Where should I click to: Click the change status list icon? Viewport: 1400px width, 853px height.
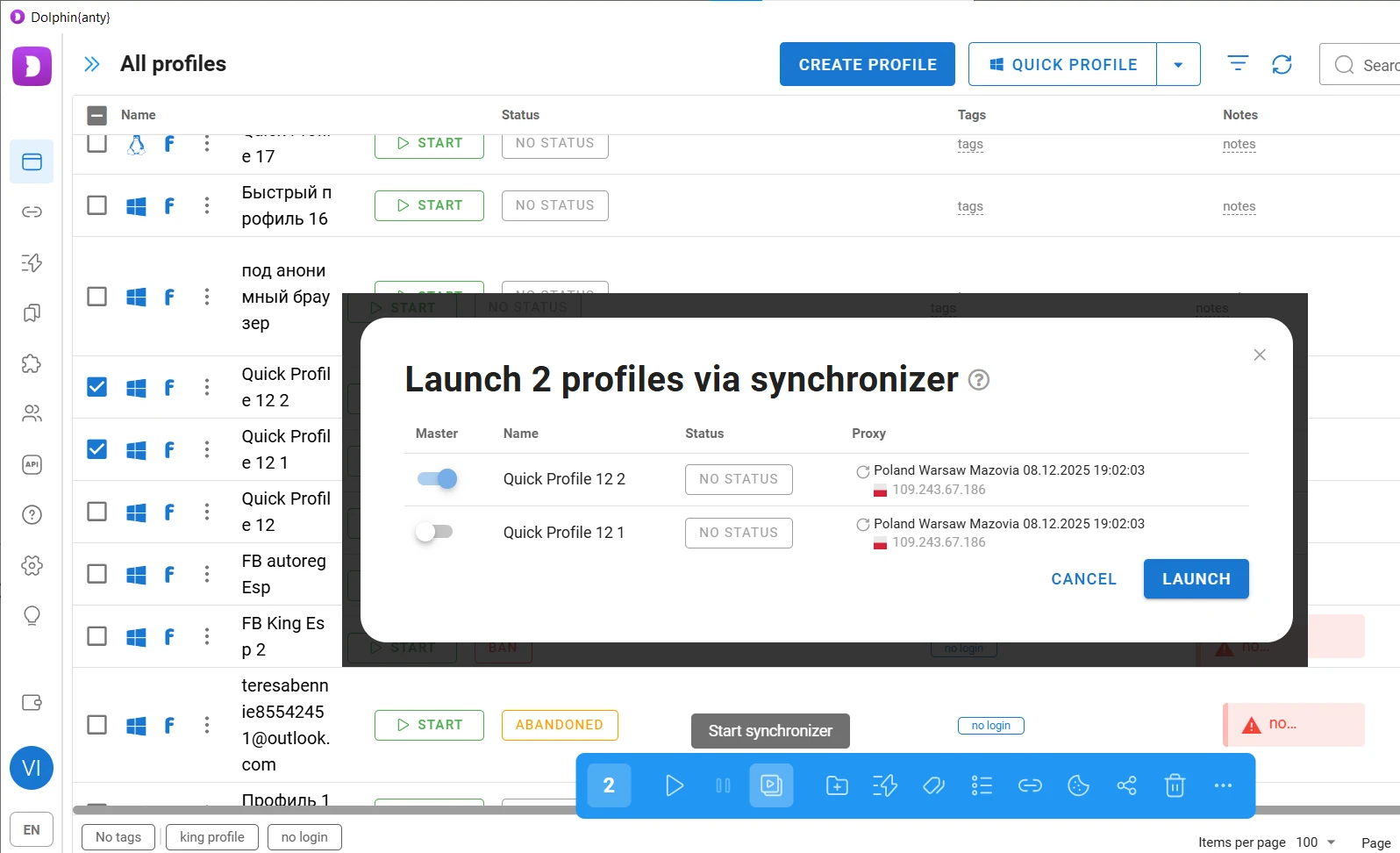[982, 785]
